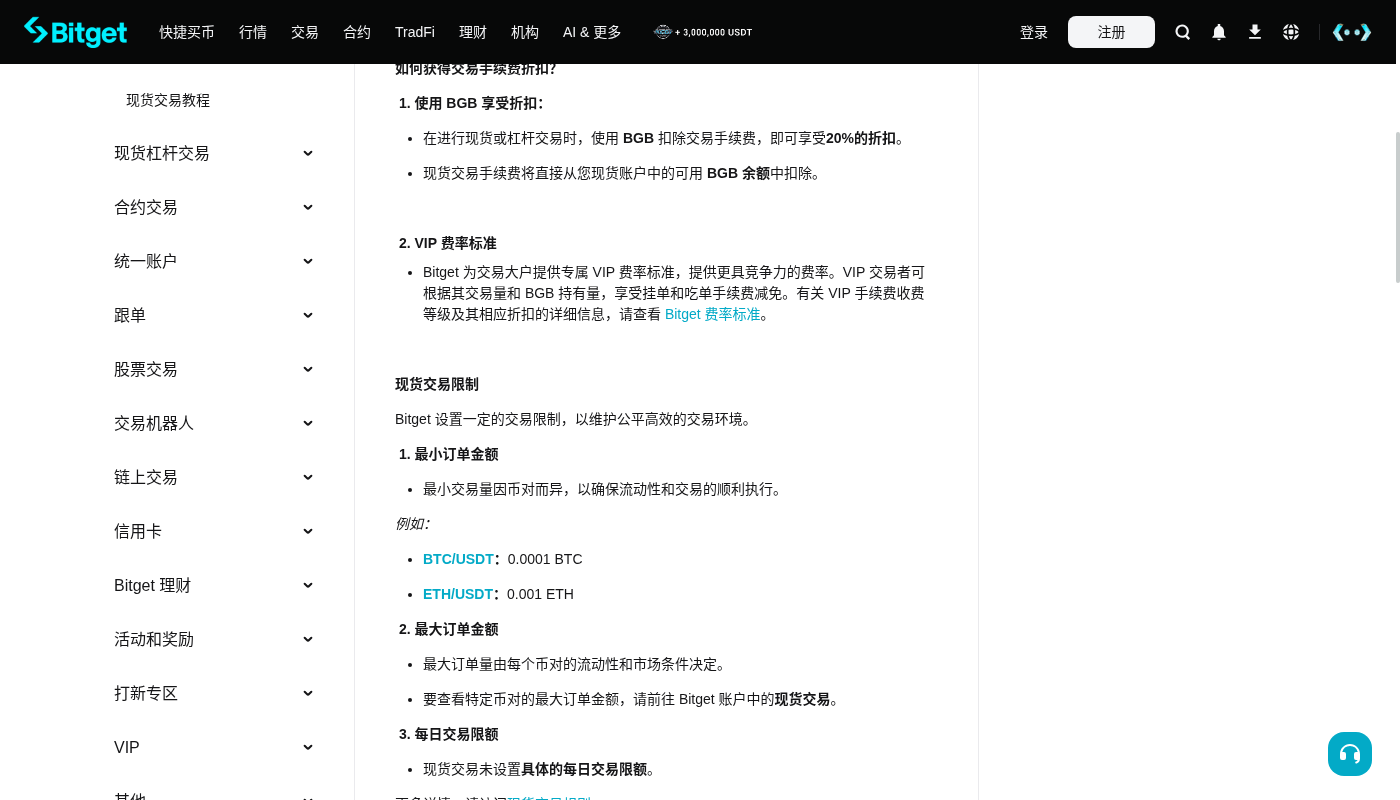This screenshot has height=800, width=1400.
Task: Expand the 链上交易 sidebar section
Action: (214, 477)
